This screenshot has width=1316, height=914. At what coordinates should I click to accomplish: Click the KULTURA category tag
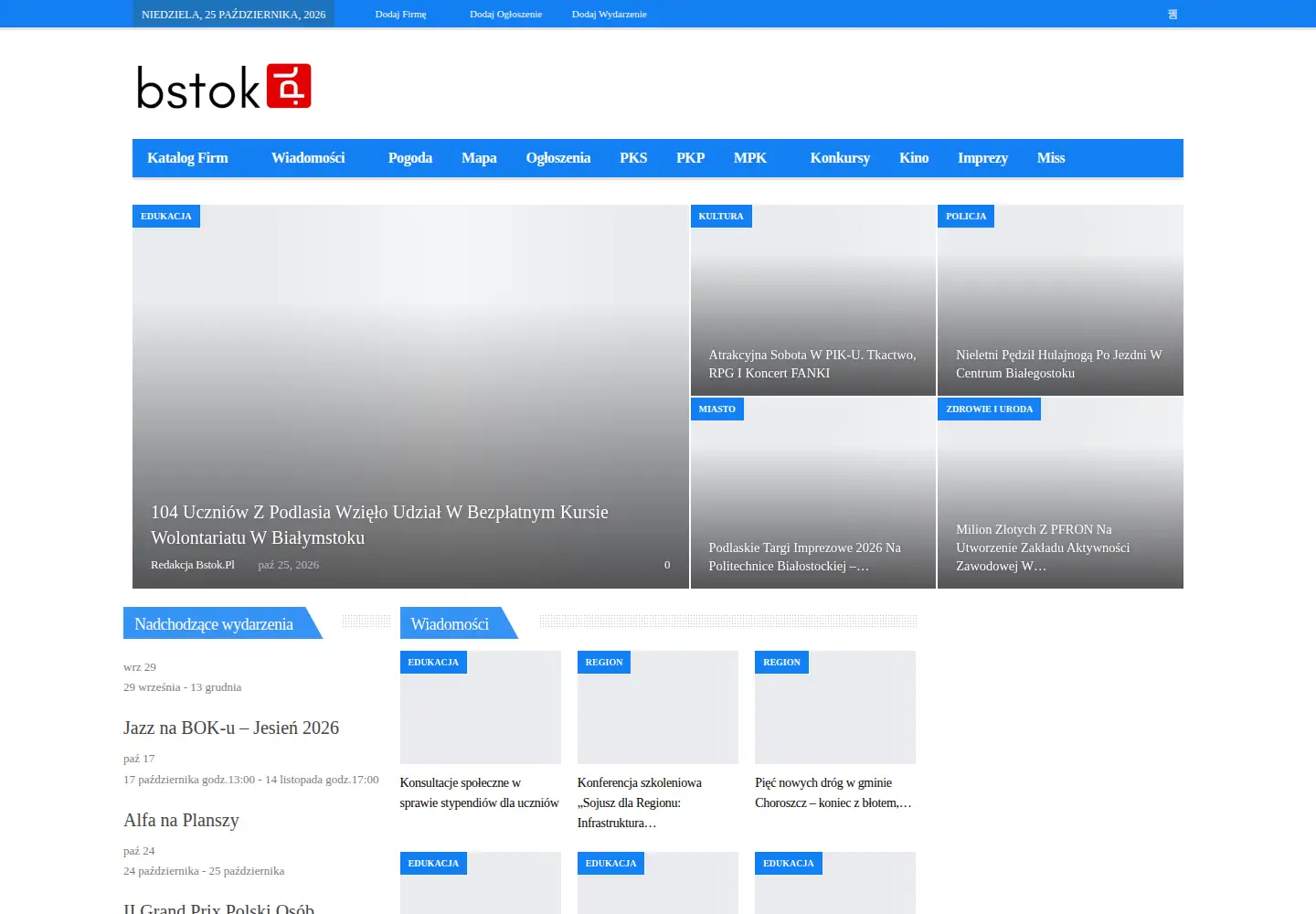point(721,217)
